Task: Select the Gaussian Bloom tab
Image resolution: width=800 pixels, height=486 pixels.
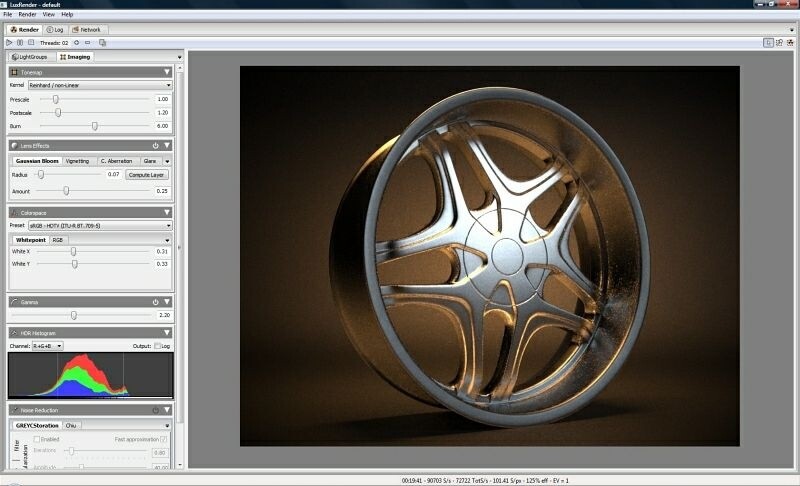Action: pos(37,161)
